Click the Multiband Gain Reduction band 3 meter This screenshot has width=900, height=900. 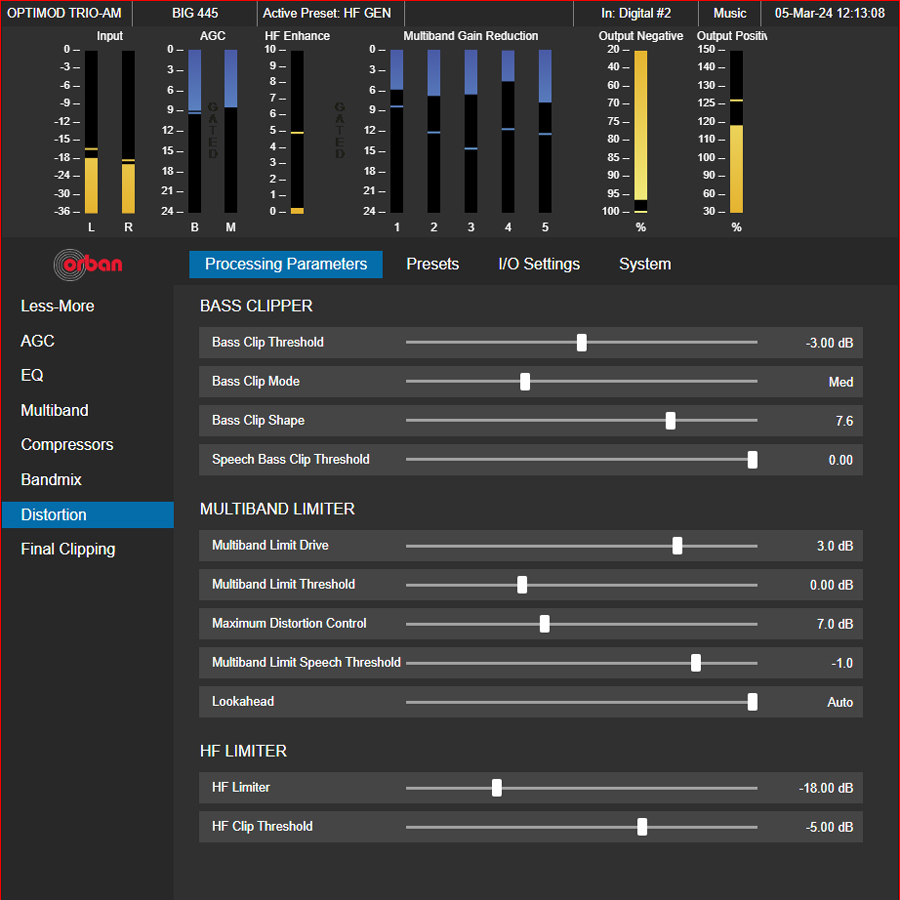(471, 131)
